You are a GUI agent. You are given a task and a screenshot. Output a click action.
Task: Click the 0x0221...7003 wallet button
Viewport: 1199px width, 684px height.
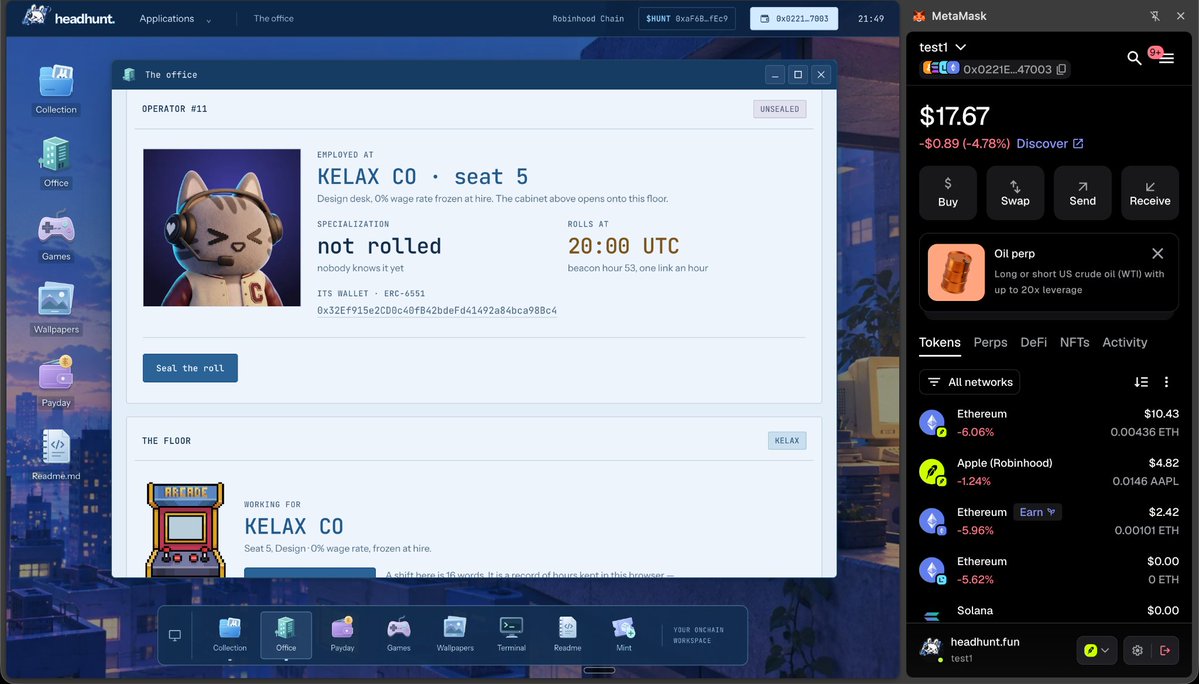794,18
